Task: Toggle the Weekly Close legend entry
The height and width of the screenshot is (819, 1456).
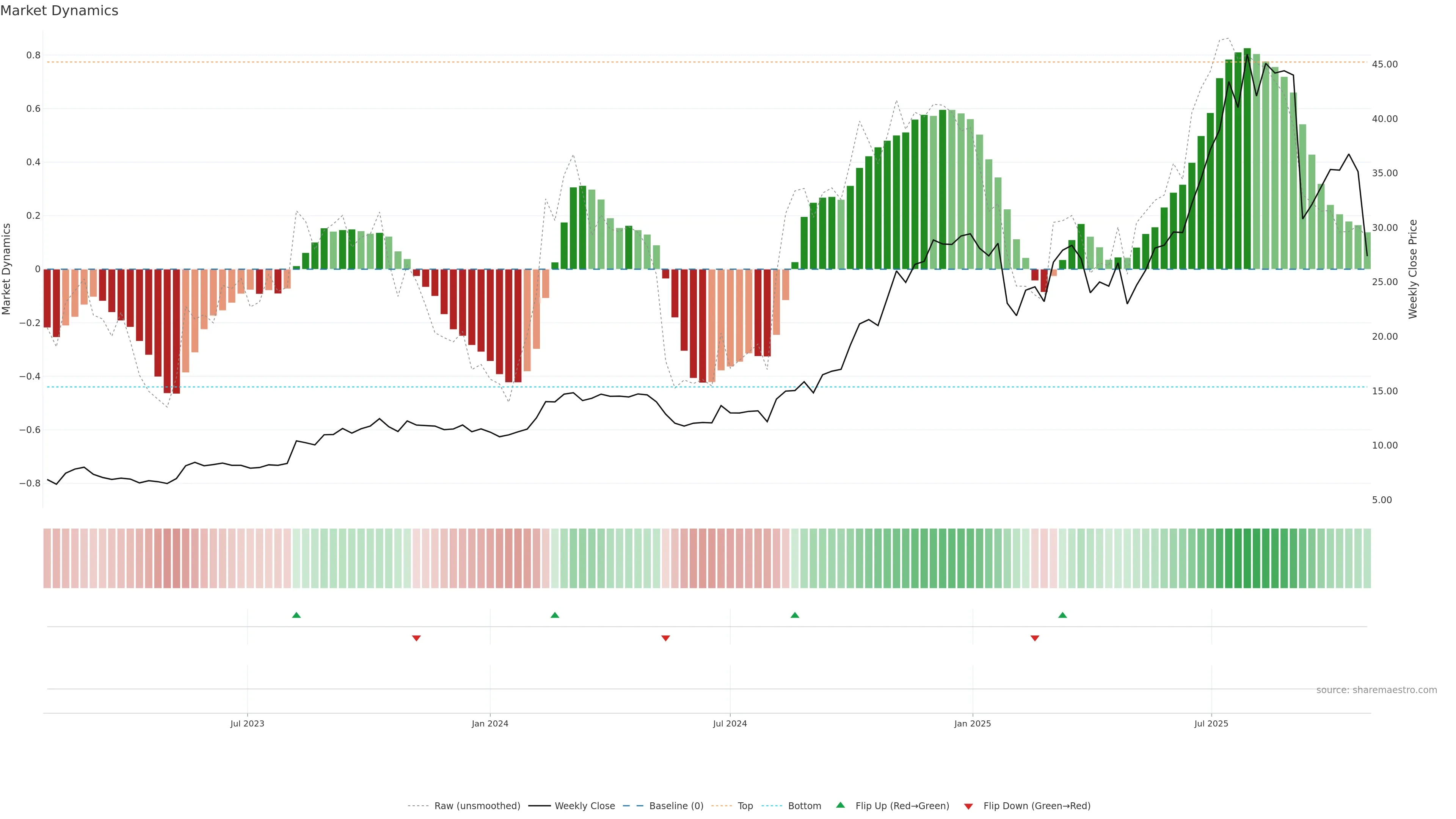Action: point(584,806)
